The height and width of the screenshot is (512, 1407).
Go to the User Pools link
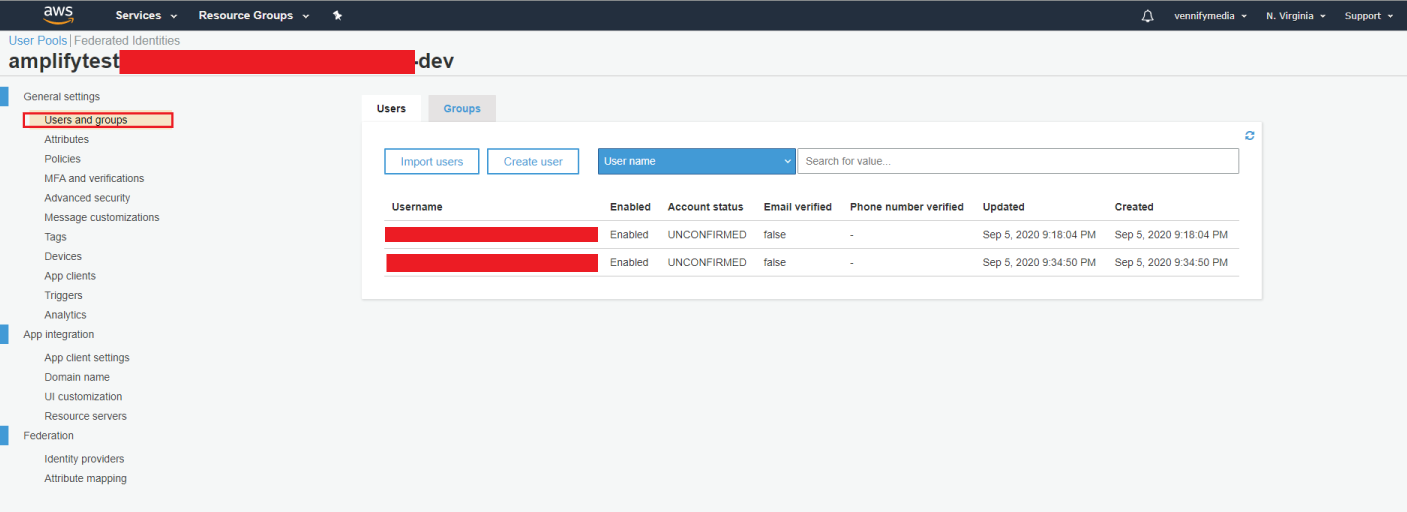[38, 41]
